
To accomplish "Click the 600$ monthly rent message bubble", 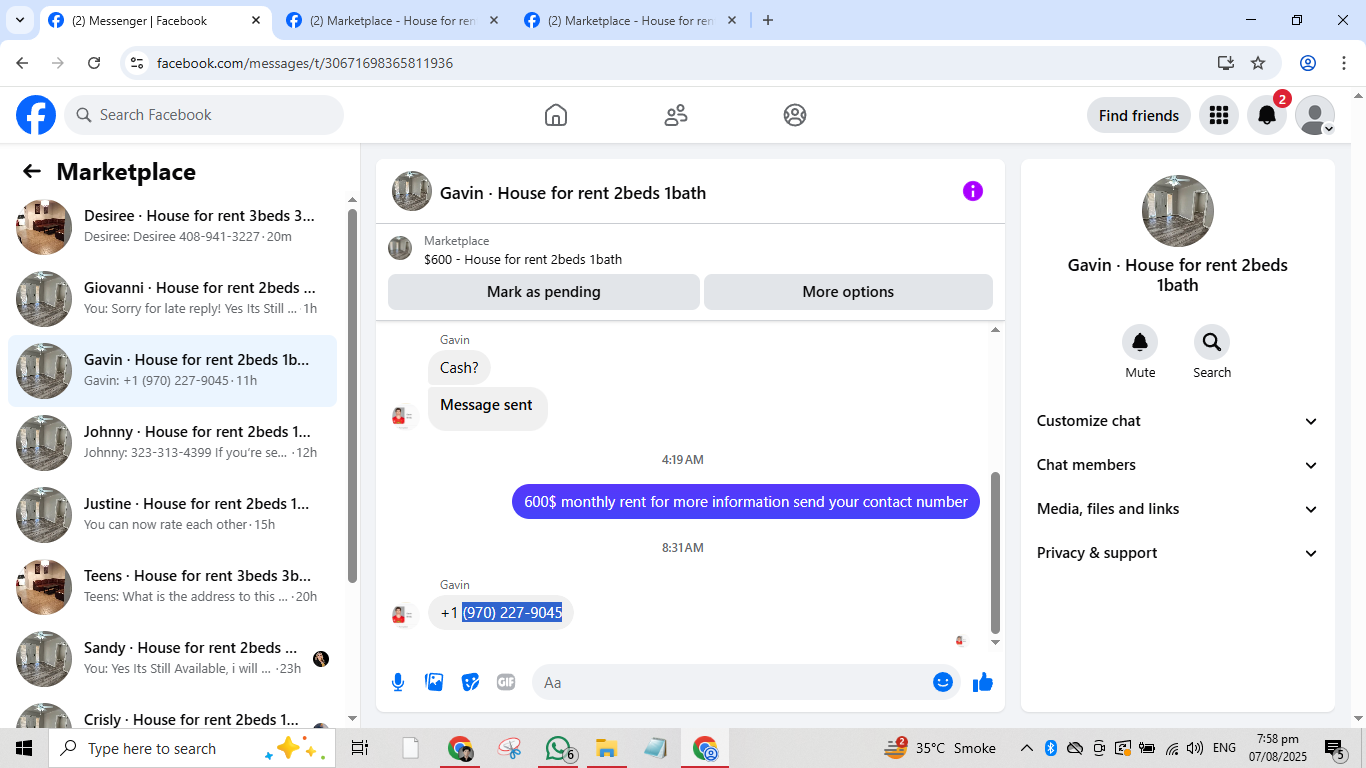I will coord(746,502).
